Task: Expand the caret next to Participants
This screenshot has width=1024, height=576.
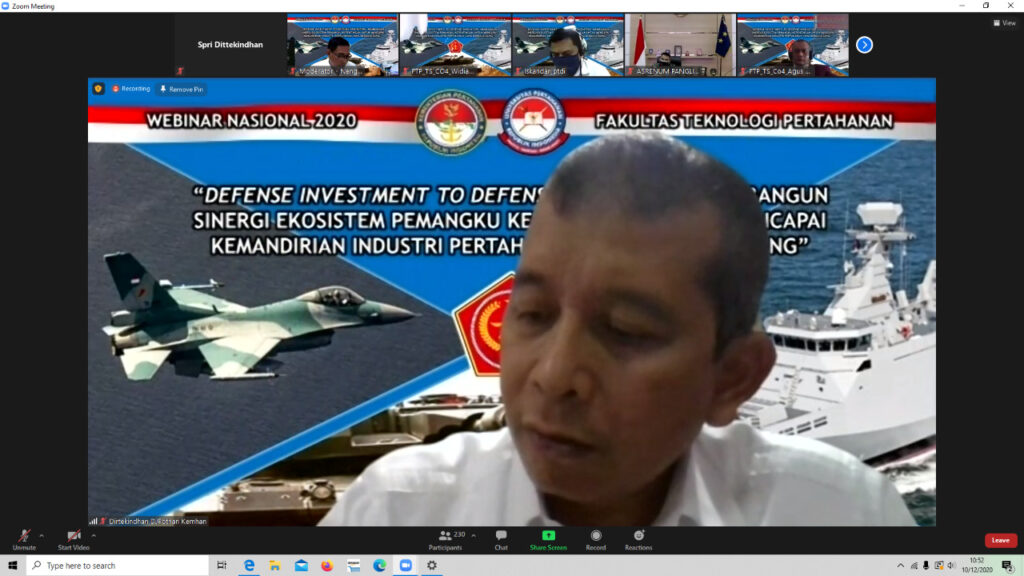Action: (473, 535)
